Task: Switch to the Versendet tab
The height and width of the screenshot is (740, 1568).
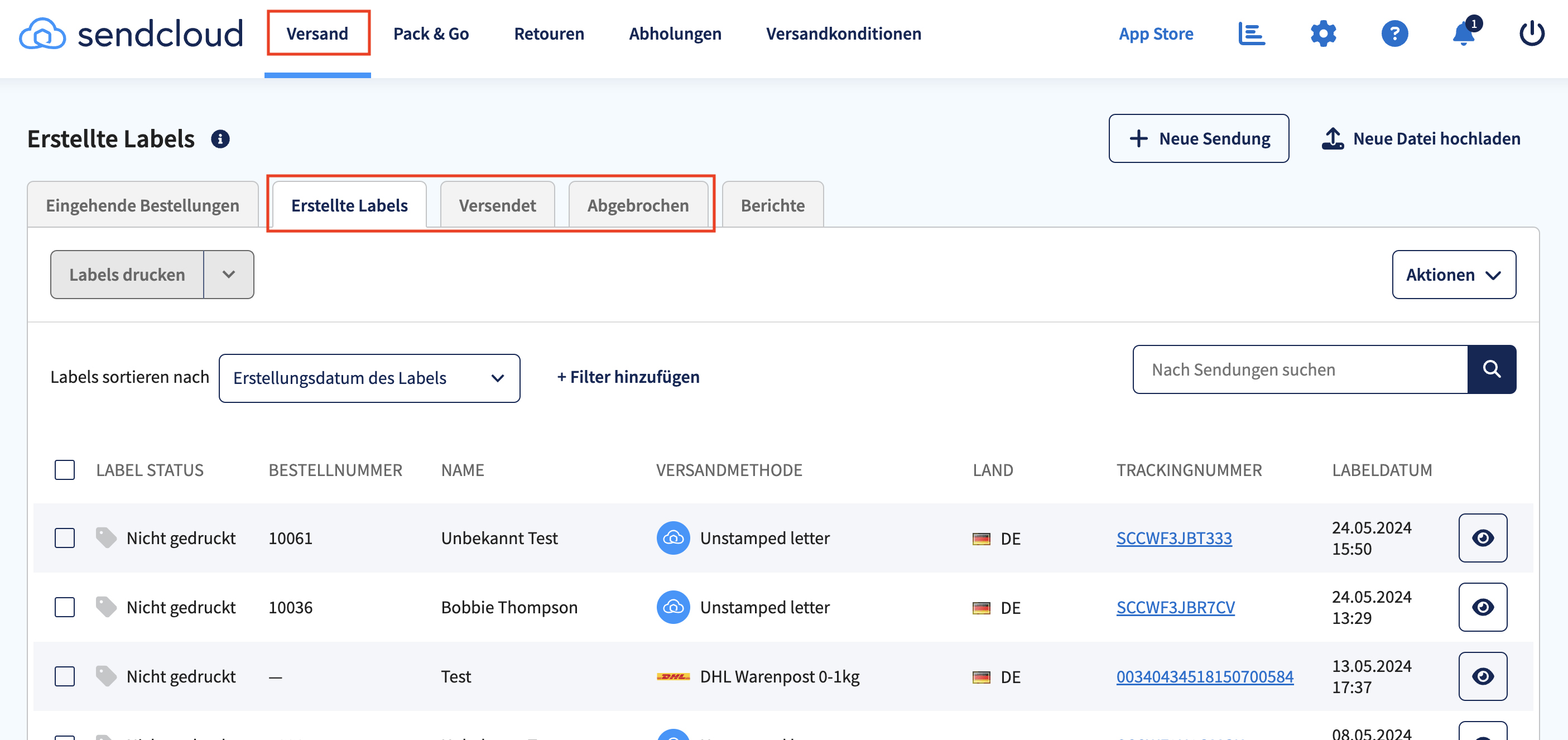Action: tap(497, 206)
